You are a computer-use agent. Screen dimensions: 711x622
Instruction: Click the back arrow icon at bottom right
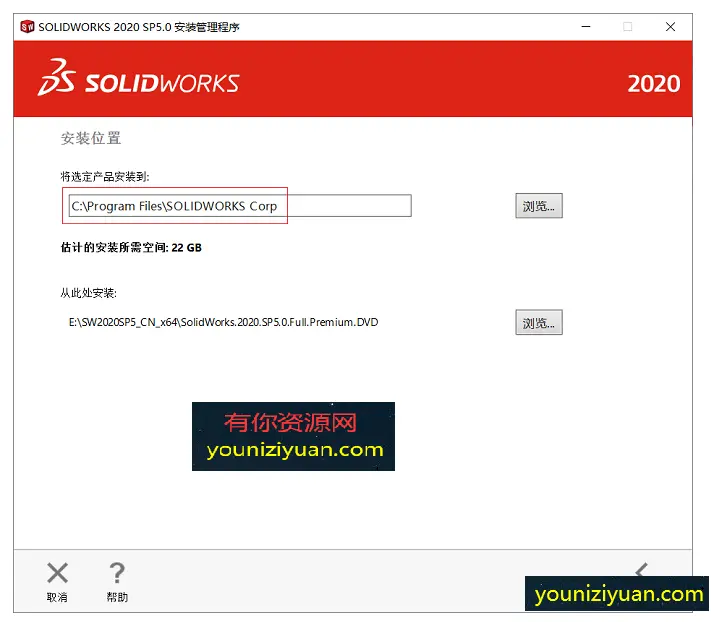[642, 569]
